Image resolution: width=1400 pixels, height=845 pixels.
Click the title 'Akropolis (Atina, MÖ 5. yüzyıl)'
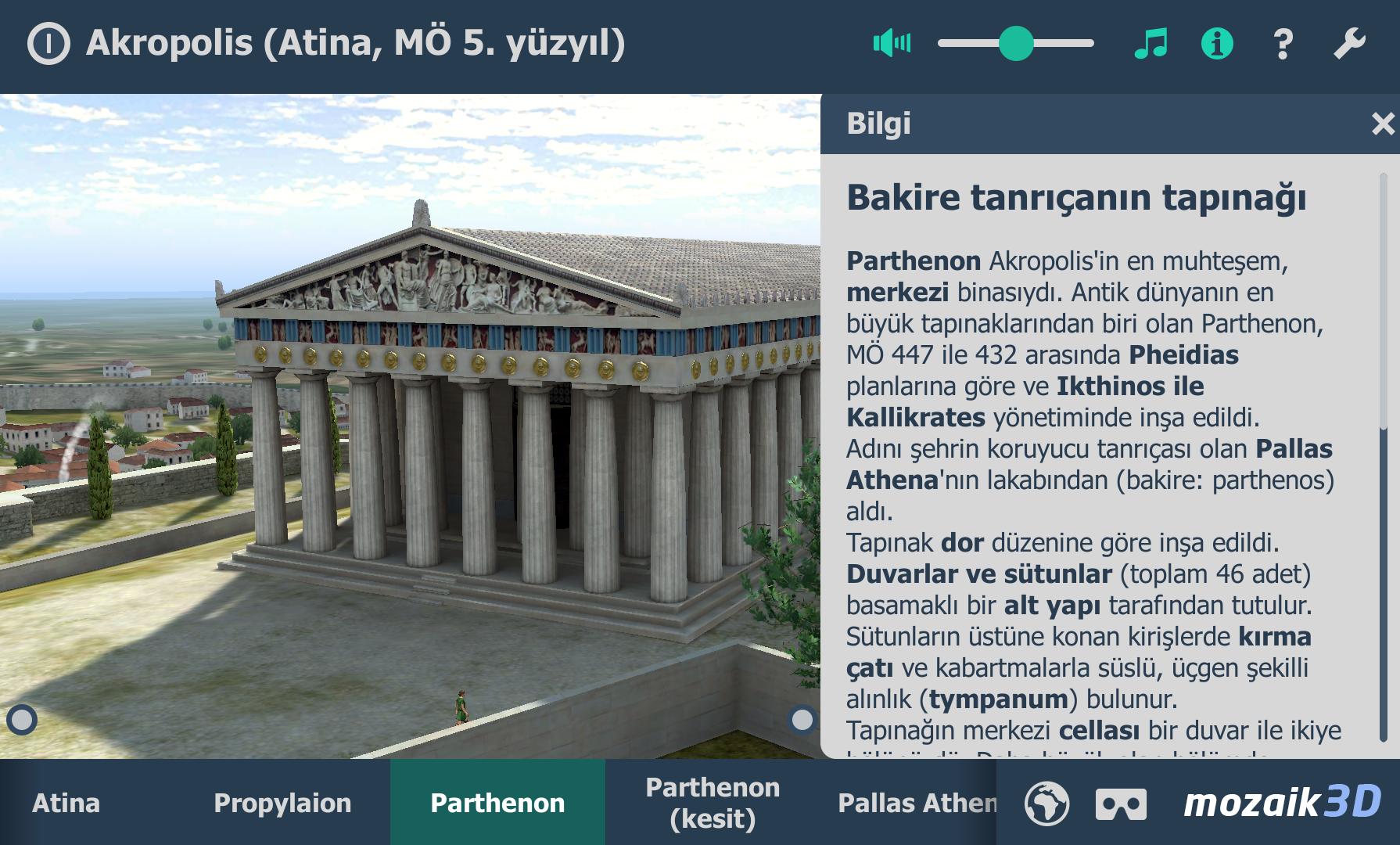point(356,43)
